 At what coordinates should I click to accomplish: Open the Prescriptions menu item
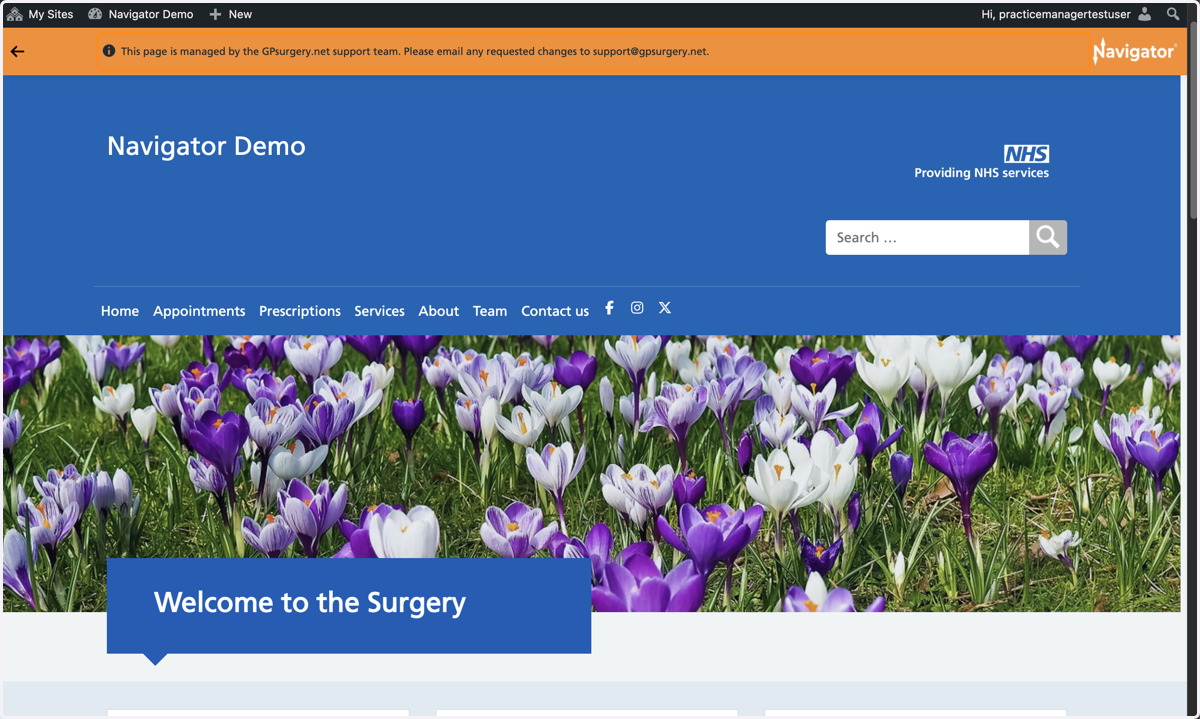pos(300,311)
